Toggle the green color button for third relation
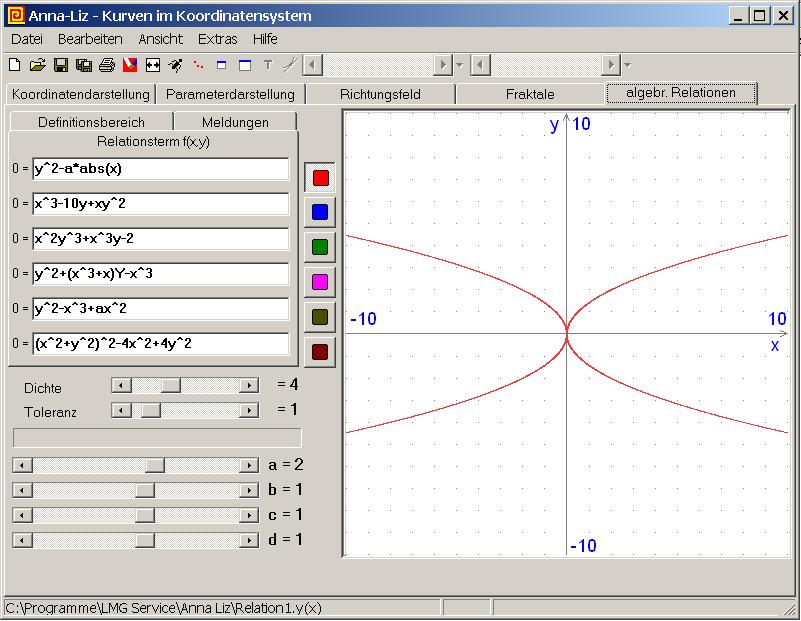Viewport: 801px width, 621px height. (x=320, y=247)
